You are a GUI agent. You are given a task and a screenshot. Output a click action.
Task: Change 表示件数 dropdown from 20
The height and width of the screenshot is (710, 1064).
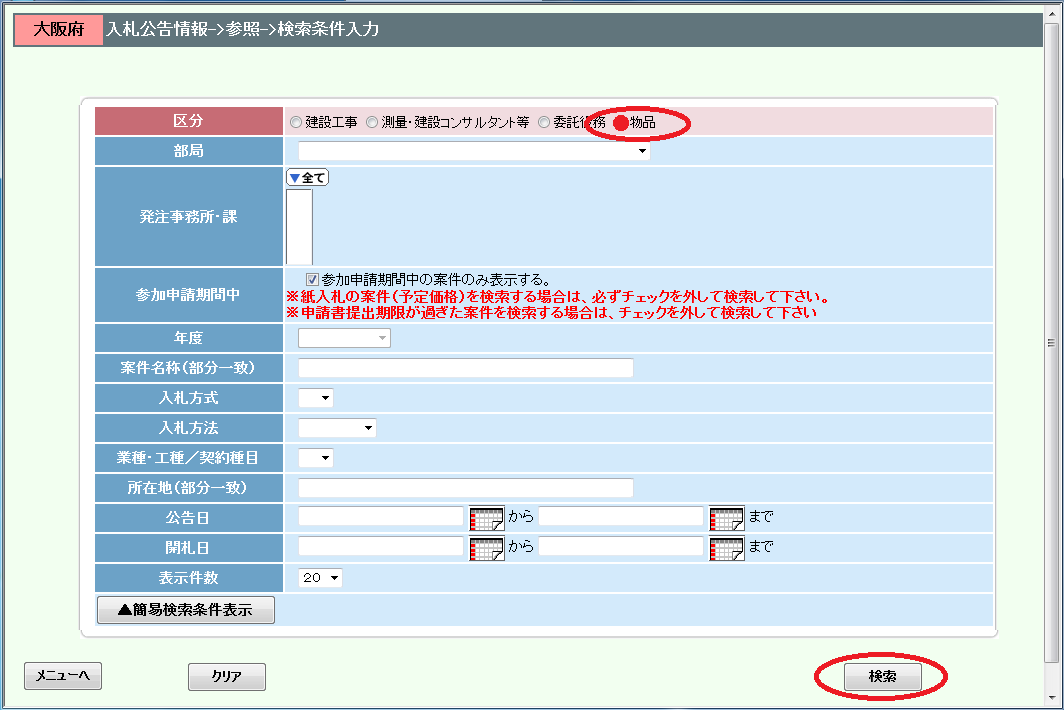coord(320,578)
